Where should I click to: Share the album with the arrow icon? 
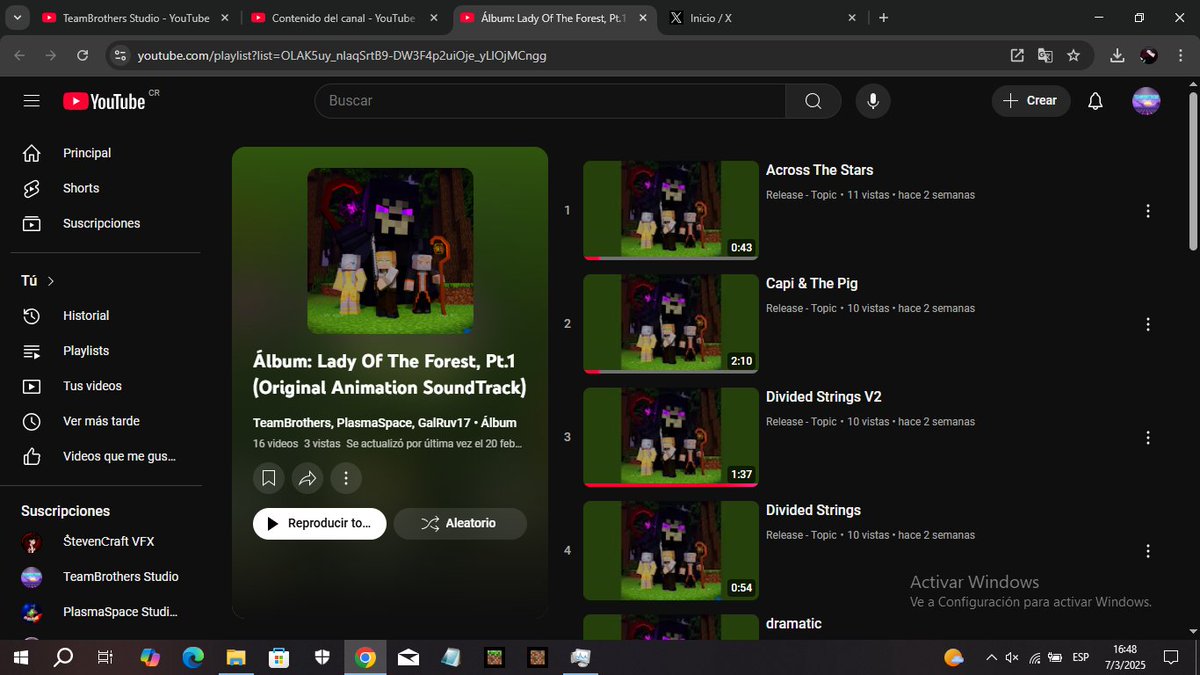307,478
